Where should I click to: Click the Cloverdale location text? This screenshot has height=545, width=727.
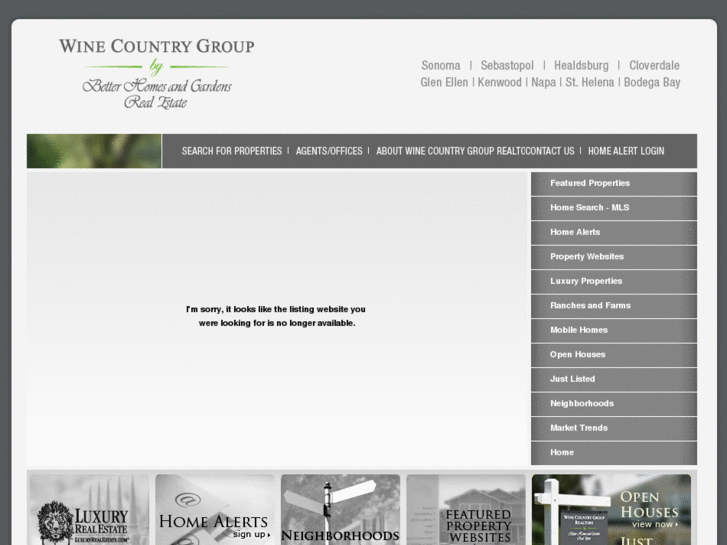pyautogui.click(x=654, y=65)
